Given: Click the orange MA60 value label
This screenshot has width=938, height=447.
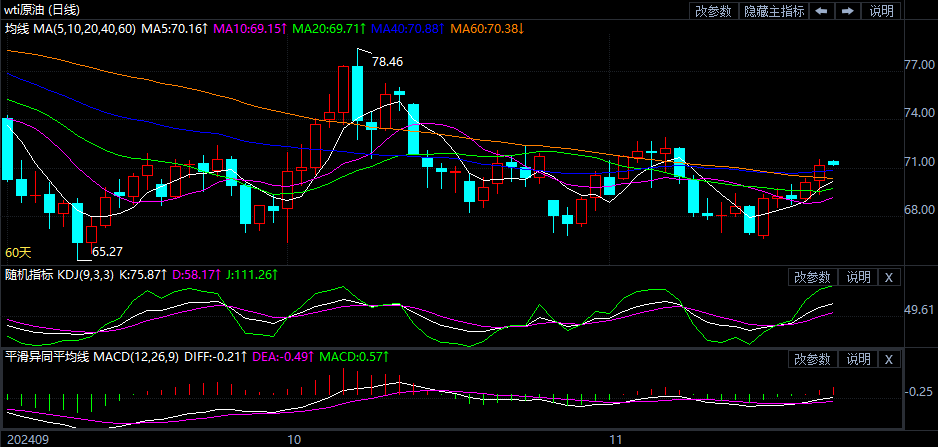Looking at the screenshot, I should pos(487,29).
